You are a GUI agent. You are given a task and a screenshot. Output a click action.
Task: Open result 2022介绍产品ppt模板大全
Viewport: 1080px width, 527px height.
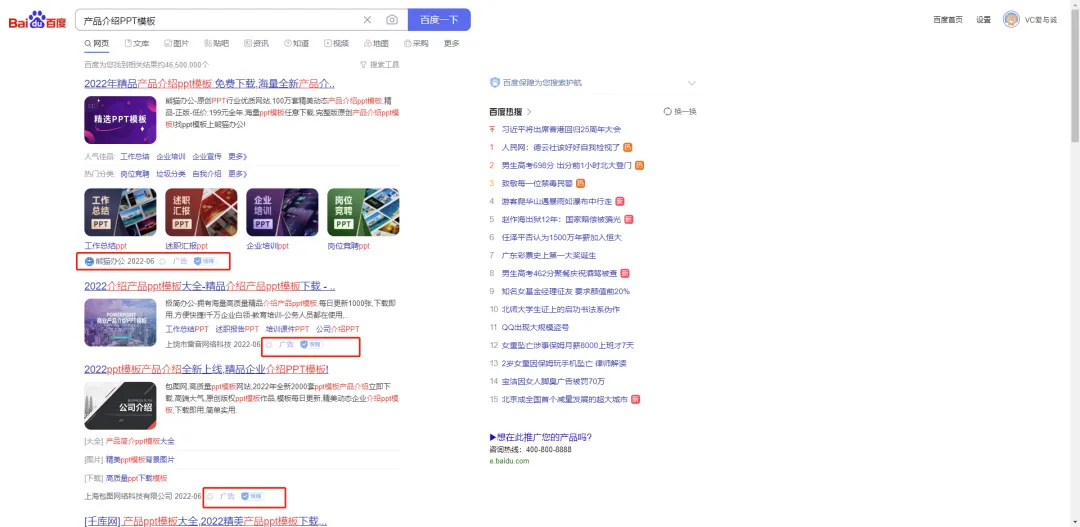point(209,286)
